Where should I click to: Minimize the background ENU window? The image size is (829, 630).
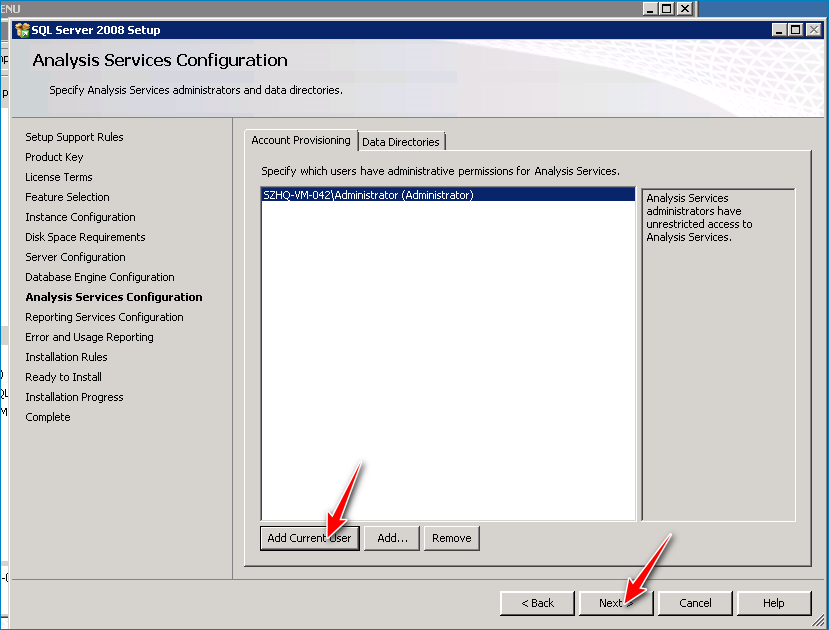point(650,8)
